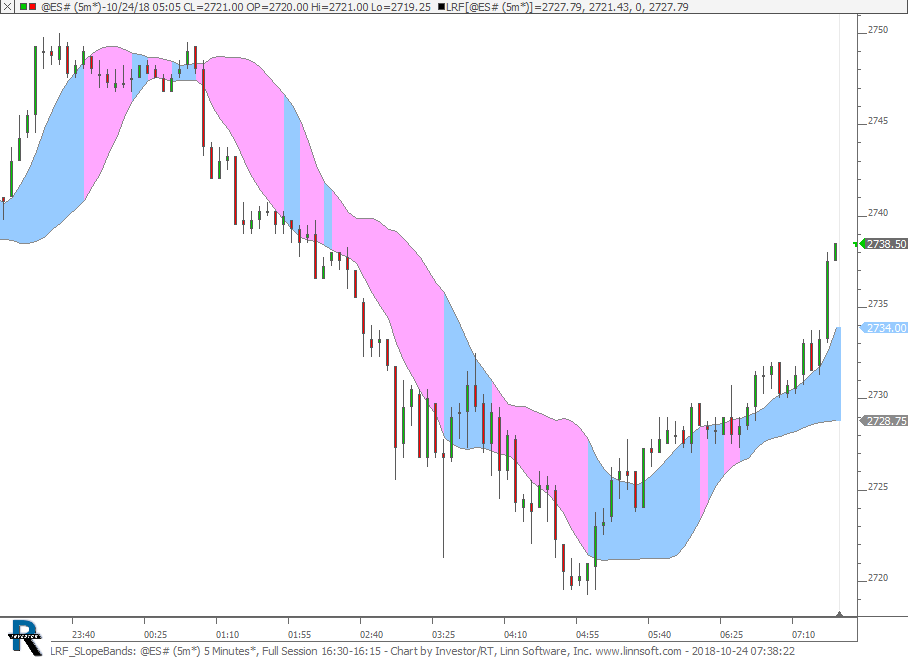The width and height of the screenshot is (908, 658).
Task: Click the 01:10 time axis label
Action: 227,634
